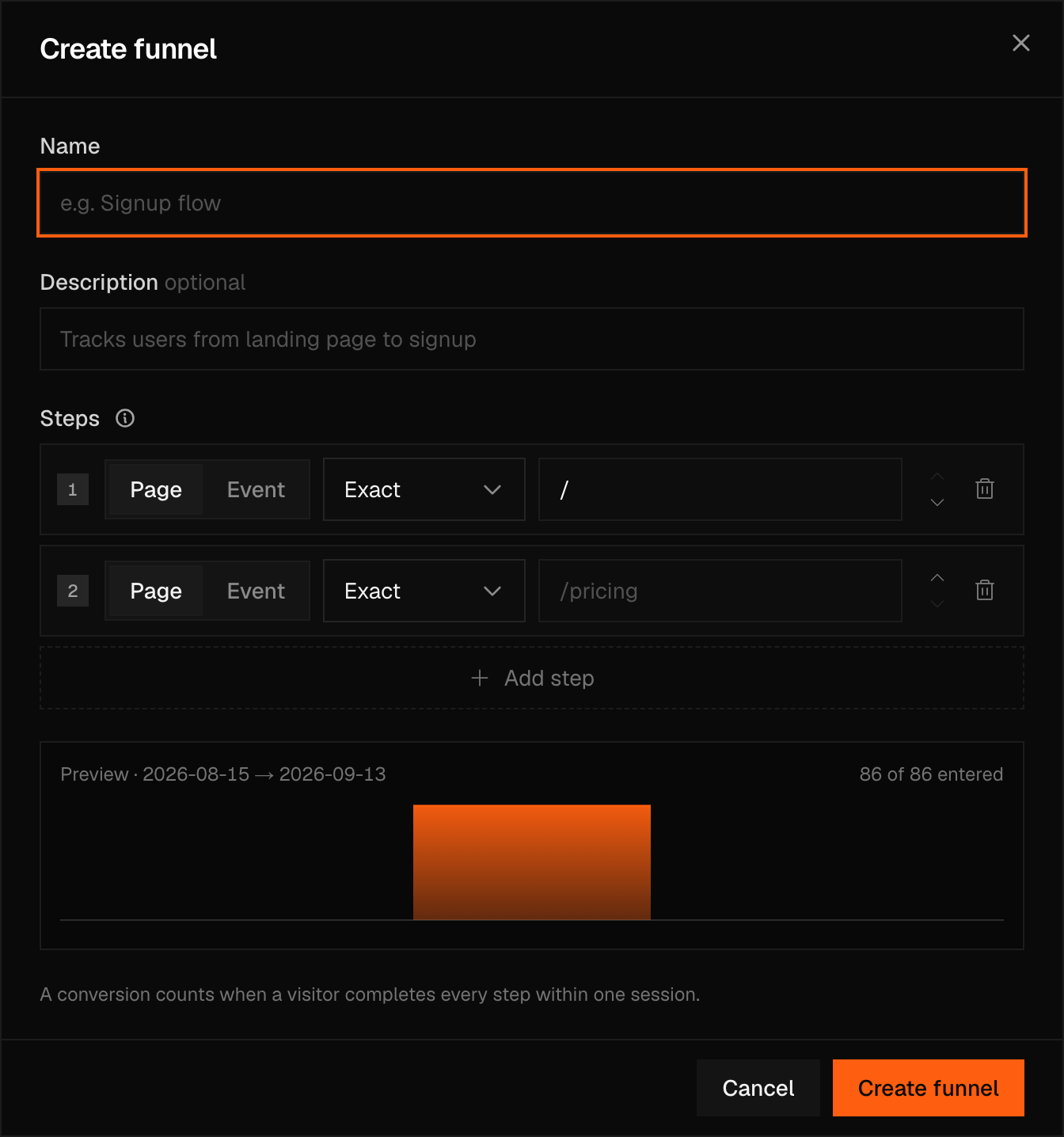The image size is (1064, 1137).
Task: Move step 2 up with arrow
Action: point(937,577)
